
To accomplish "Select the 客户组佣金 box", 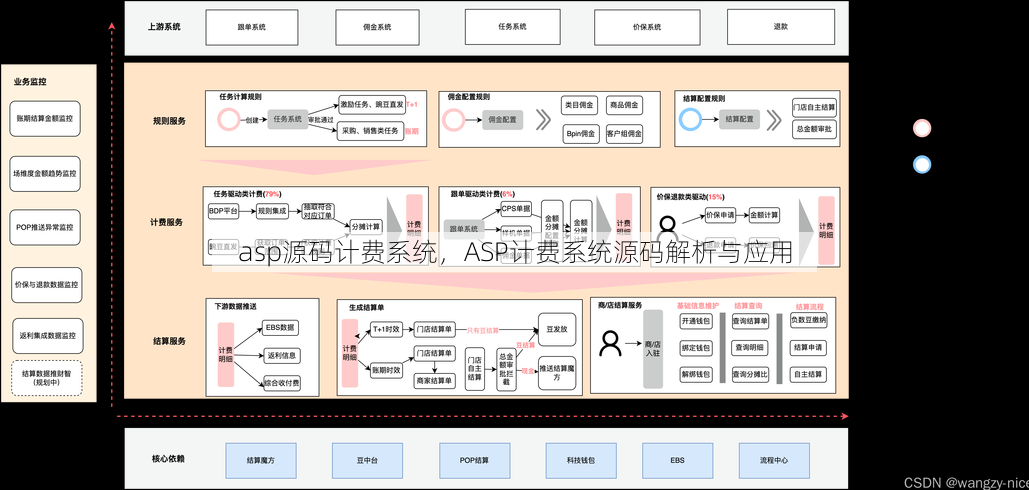I will [625, 134].
